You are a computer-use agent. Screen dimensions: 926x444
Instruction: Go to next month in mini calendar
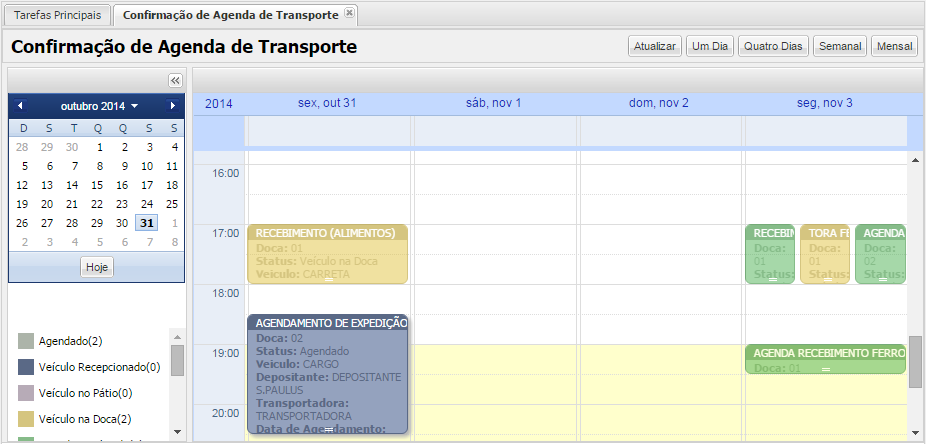[x=172, y=105]
